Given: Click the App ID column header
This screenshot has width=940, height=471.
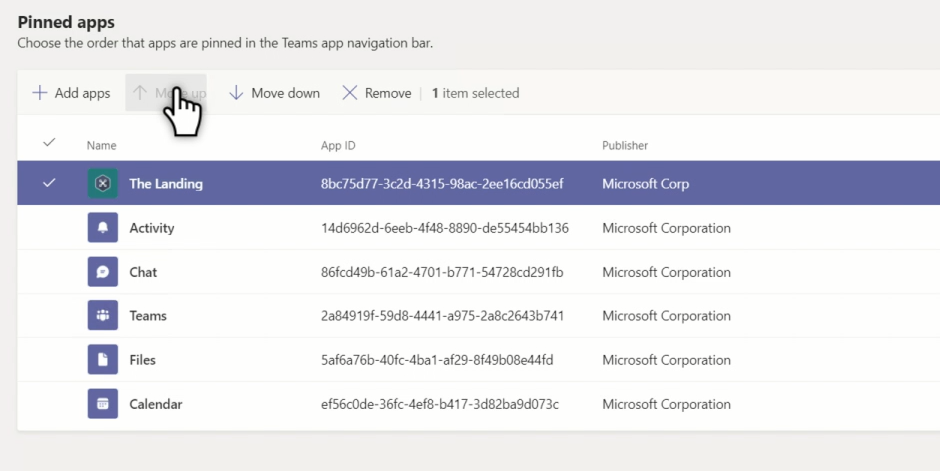Looking at the screenshot, I should [338, 146].
